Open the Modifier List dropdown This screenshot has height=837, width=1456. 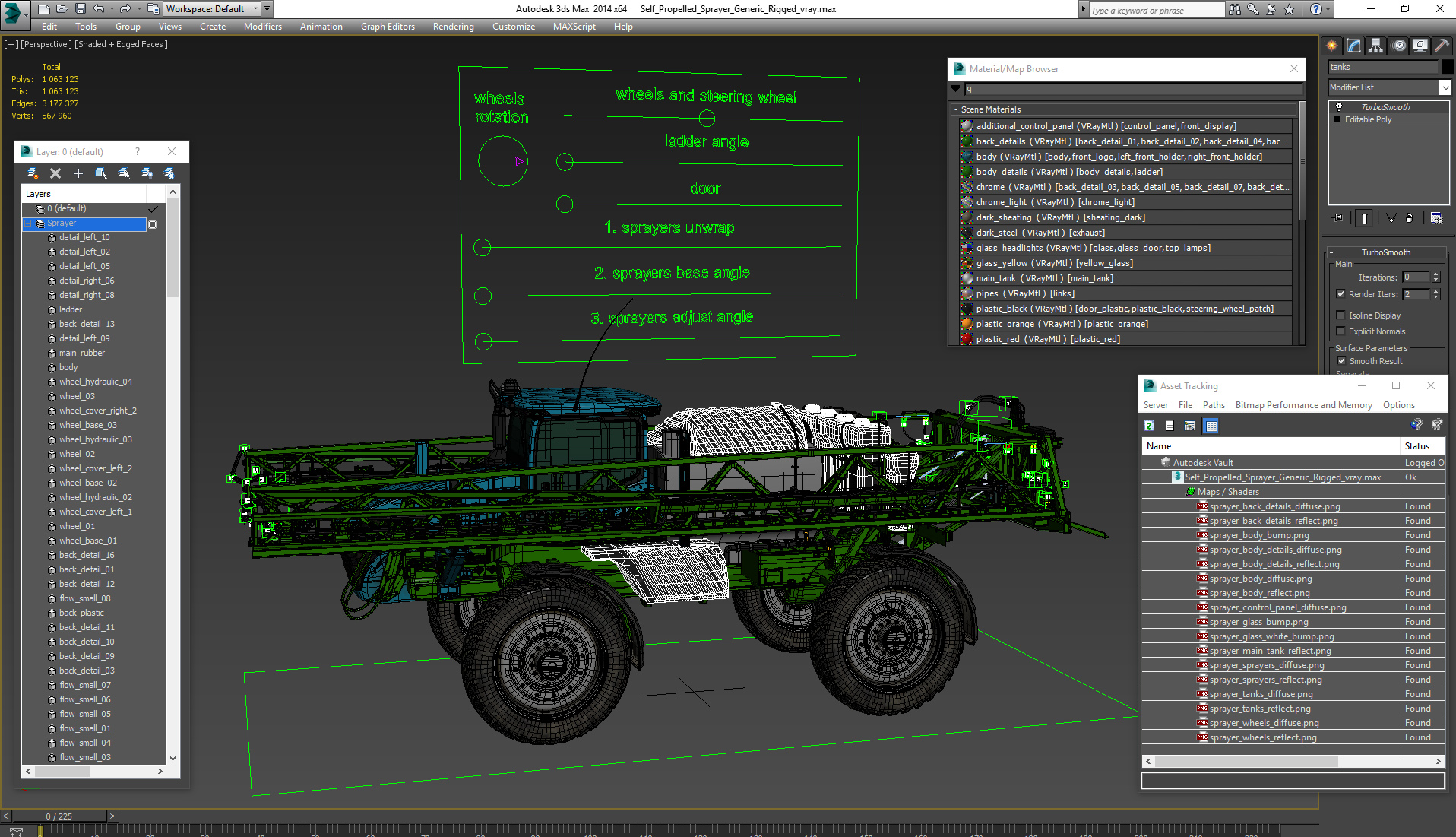click(1445, 87)
